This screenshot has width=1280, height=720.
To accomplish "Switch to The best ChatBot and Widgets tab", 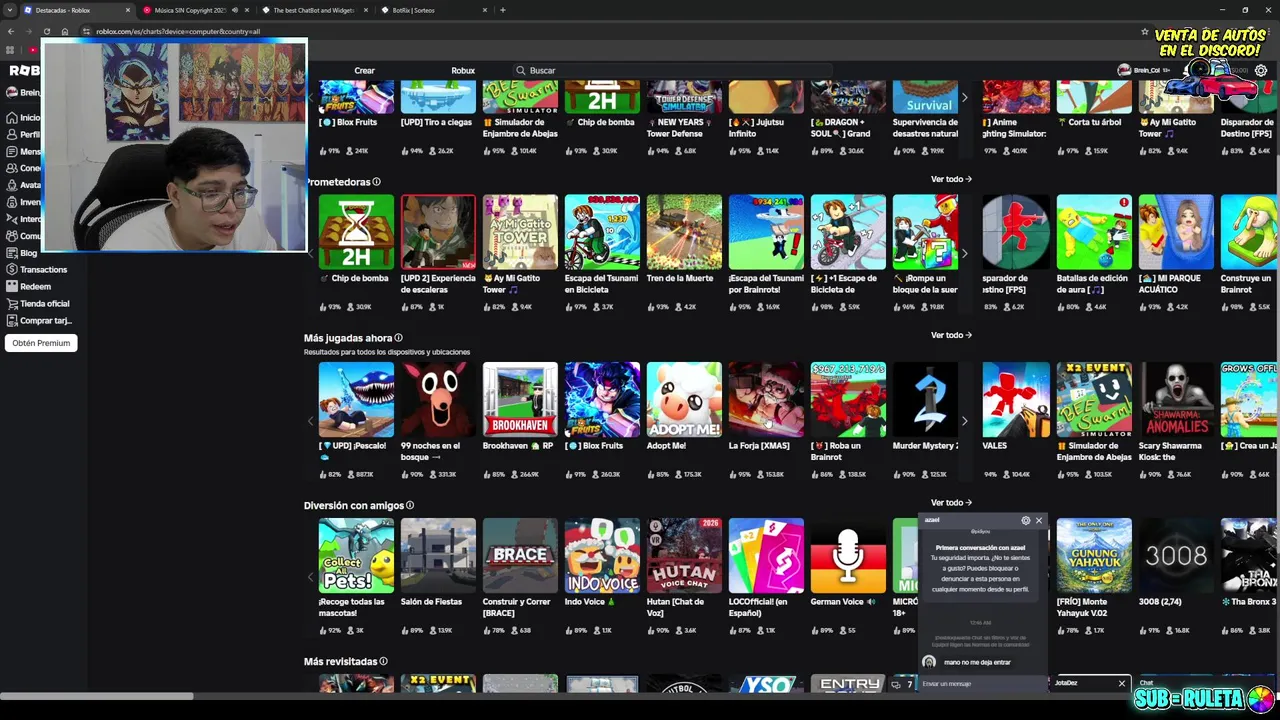I will 315,10.
